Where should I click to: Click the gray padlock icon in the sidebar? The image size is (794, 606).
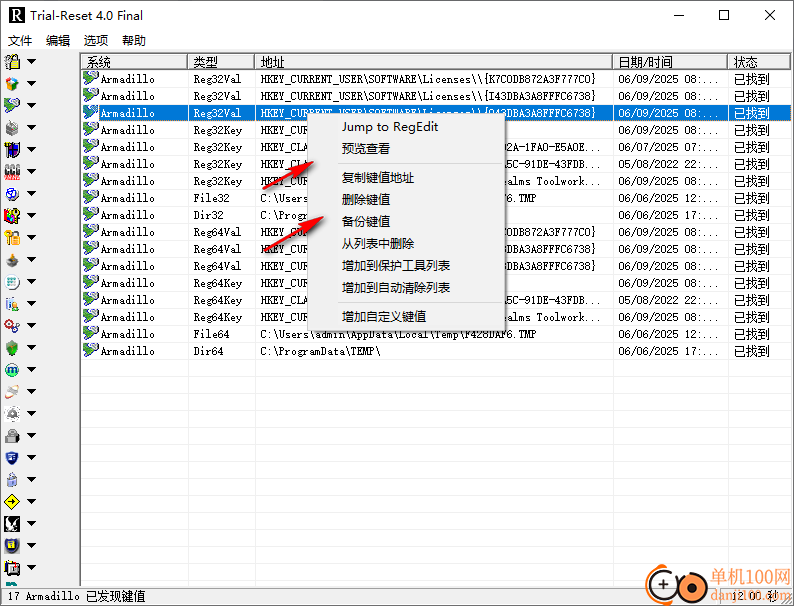(12, 435)
